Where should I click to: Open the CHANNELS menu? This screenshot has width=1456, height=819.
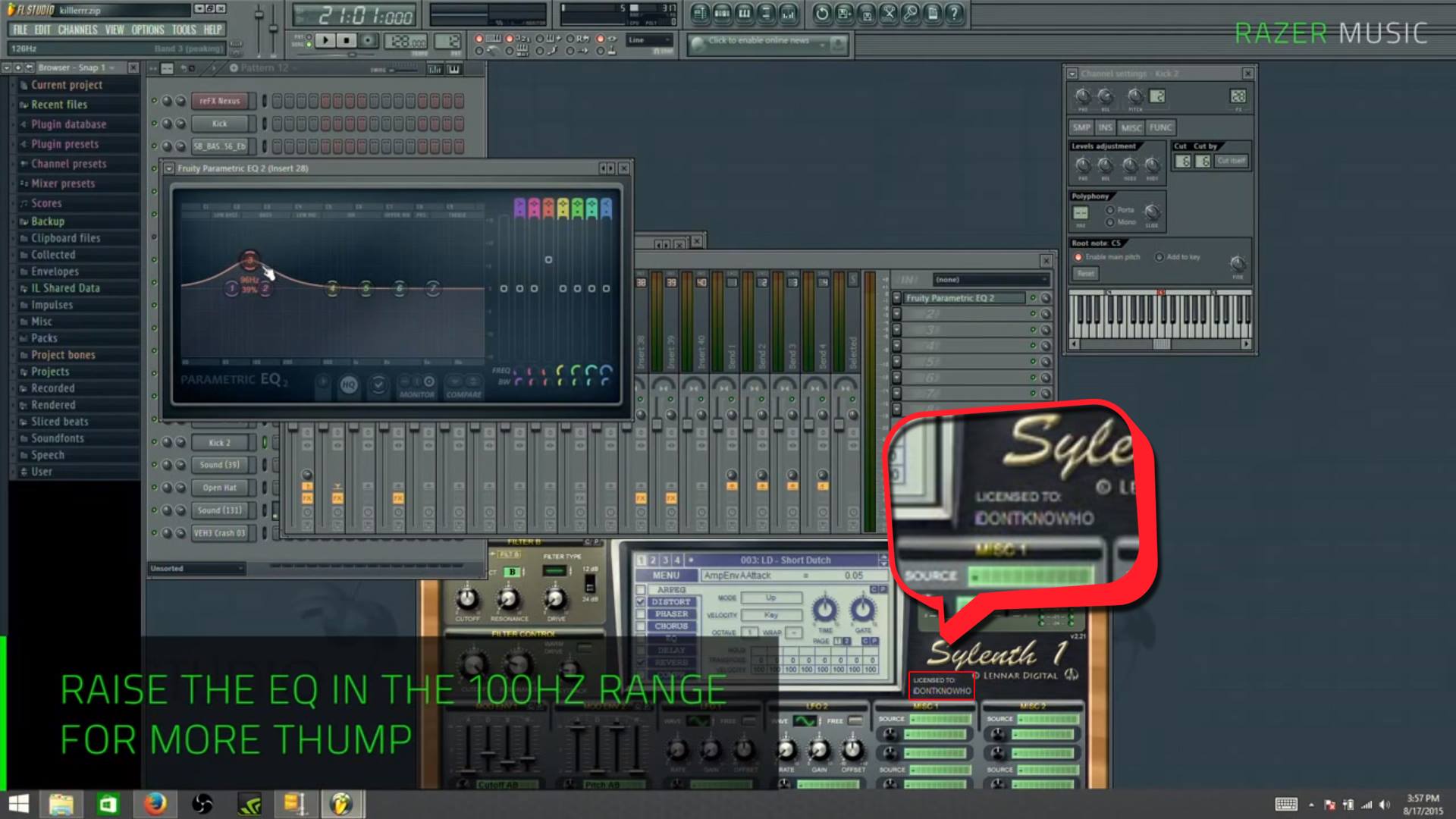(x=77, y=30)
